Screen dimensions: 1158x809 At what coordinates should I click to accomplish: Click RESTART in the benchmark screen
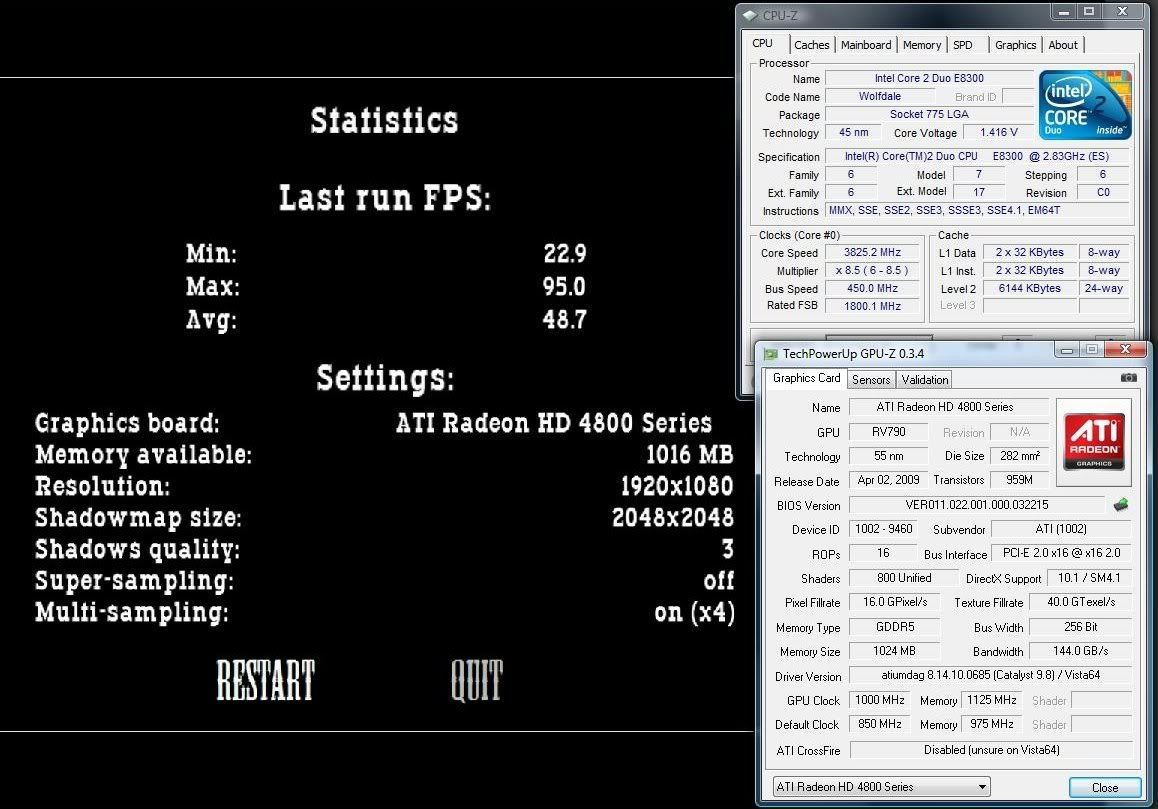[266, 680]
